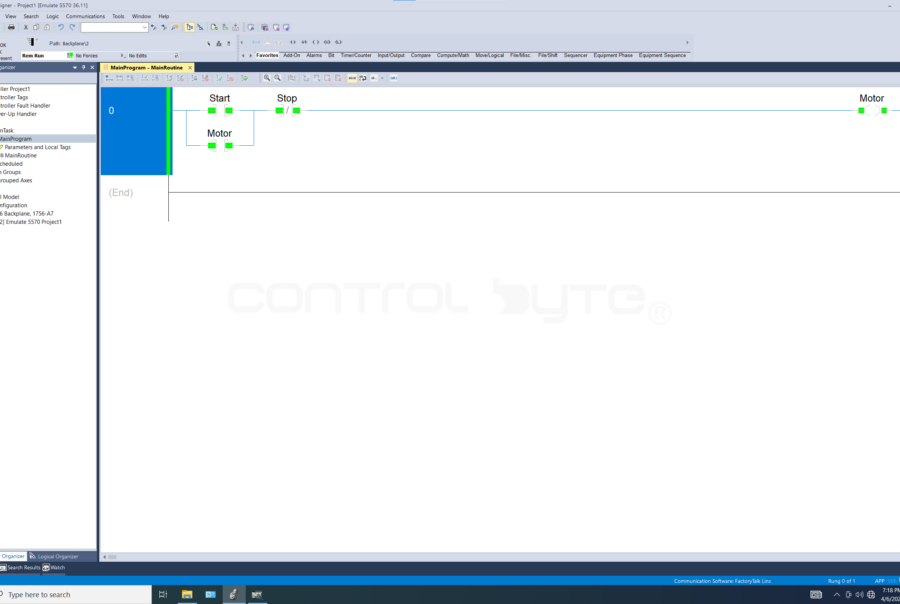Click the Print icon in the toolbar

11,27
